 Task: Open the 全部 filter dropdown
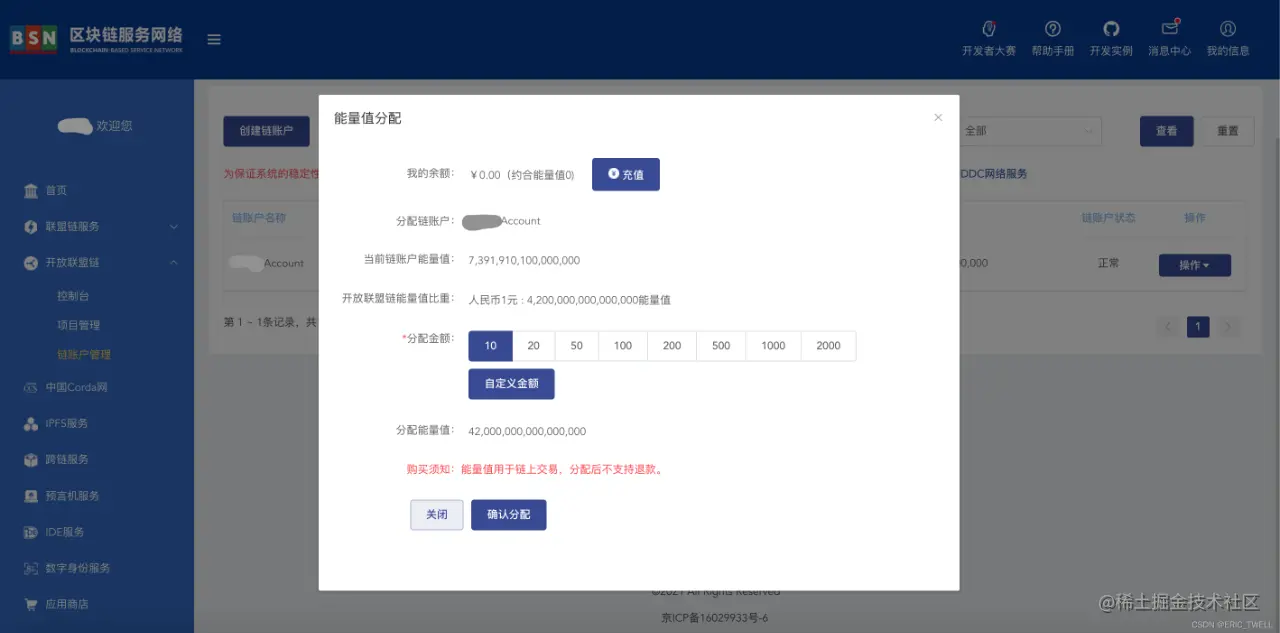[x=1030, y=131]
